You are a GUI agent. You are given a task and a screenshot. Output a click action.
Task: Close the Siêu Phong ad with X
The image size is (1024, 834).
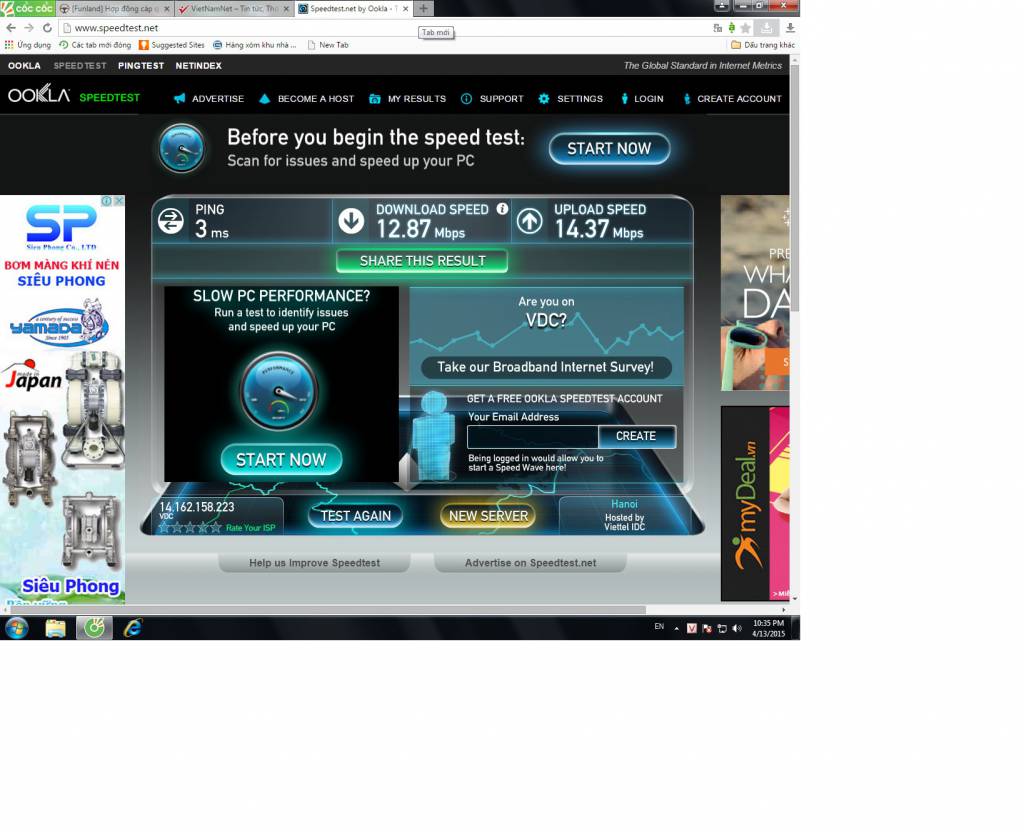point(119,200)
